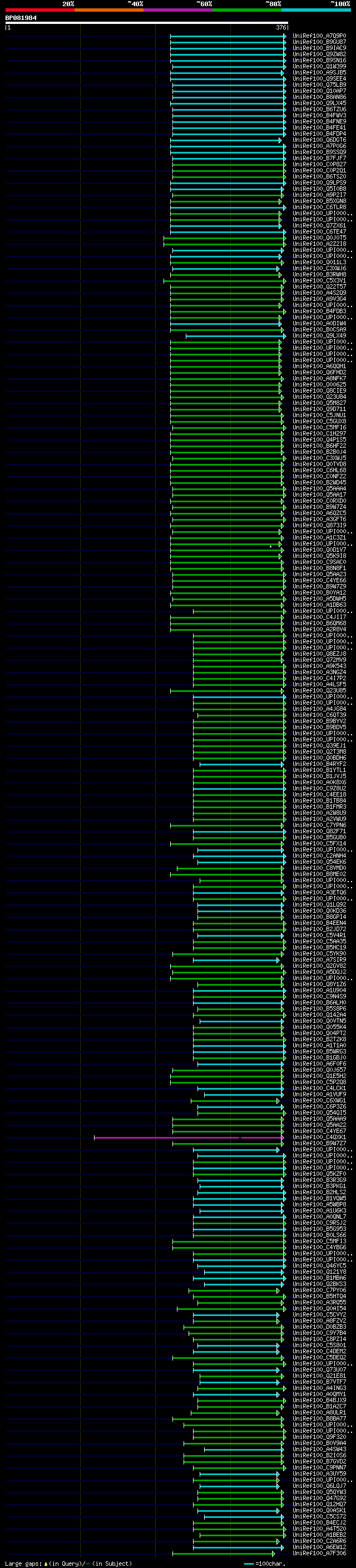Select the UniRef100_B6TS20 label
This screenshot has width=356, height=1568.
click(x=319, y=176)
